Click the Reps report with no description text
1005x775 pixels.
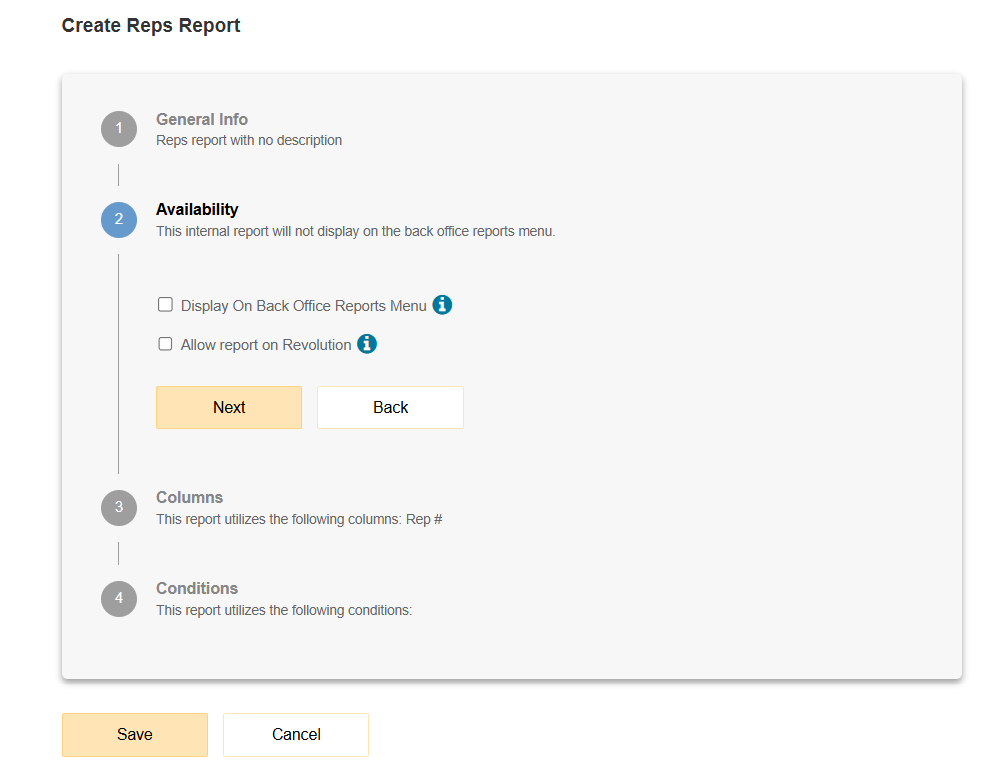tap(248, 140)
